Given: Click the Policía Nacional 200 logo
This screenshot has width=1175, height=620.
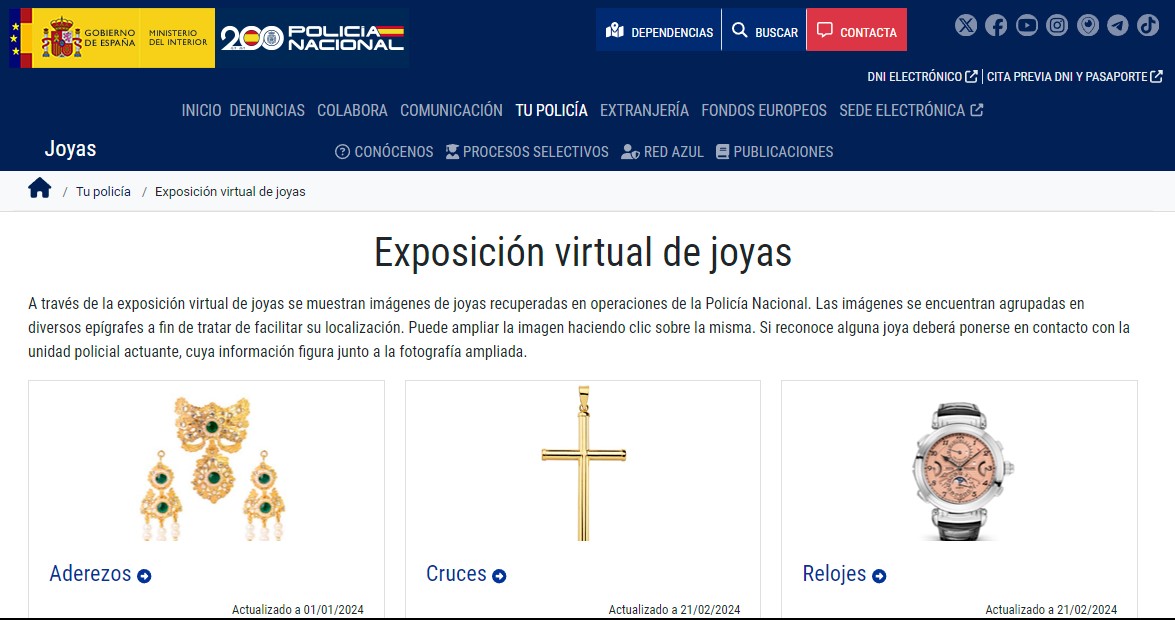Looking at the screenshot, I should (312, 38).
